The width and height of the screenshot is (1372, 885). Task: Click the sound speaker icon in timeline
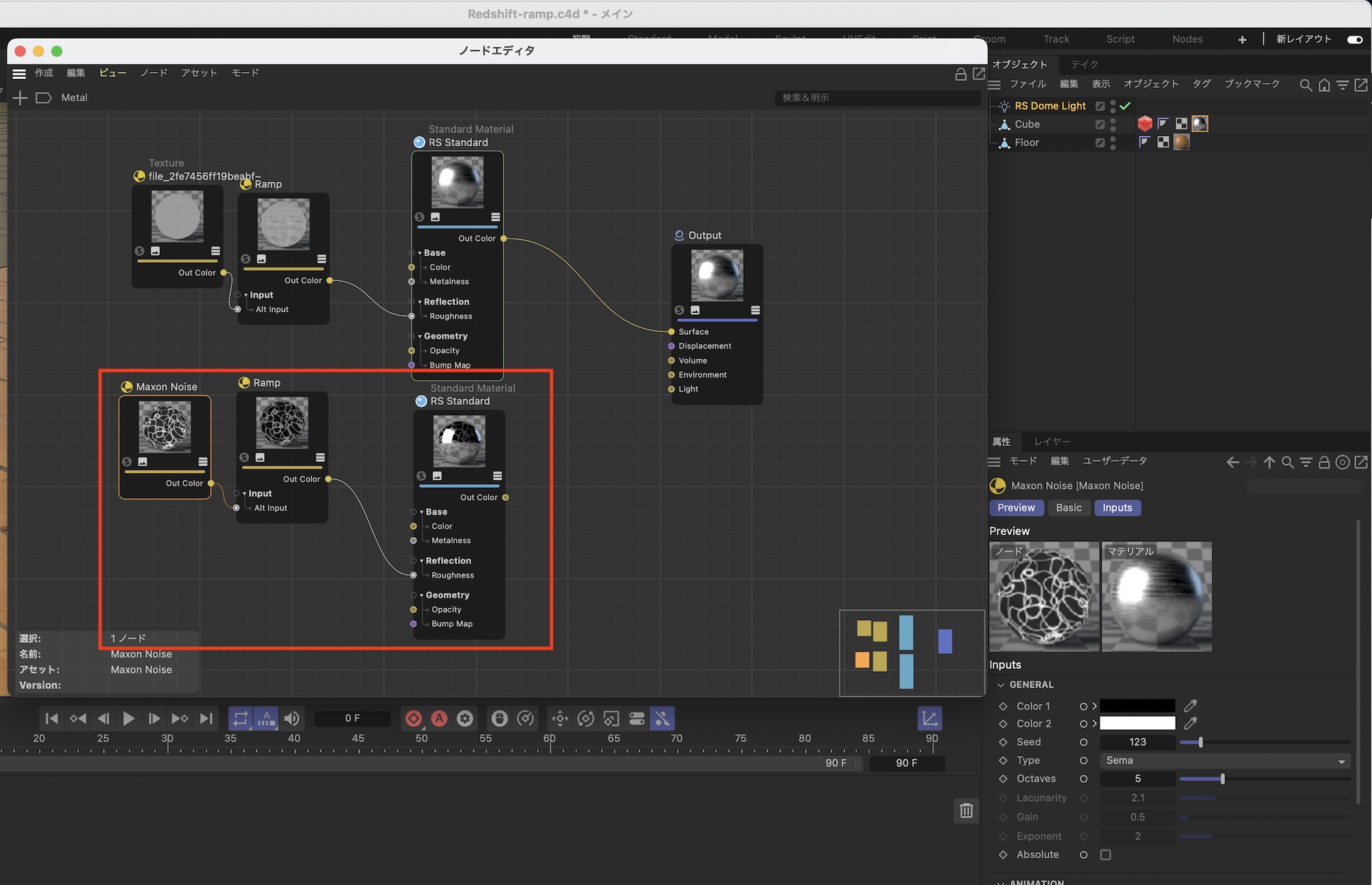click(x=292, y=718)
